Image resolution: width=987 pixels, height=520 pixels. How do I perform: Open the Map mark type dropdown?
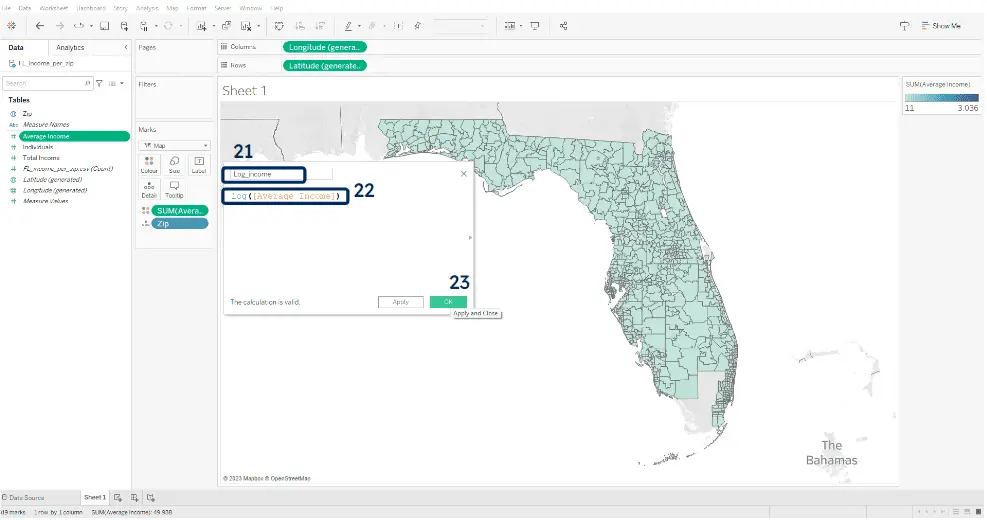point(174,145)
